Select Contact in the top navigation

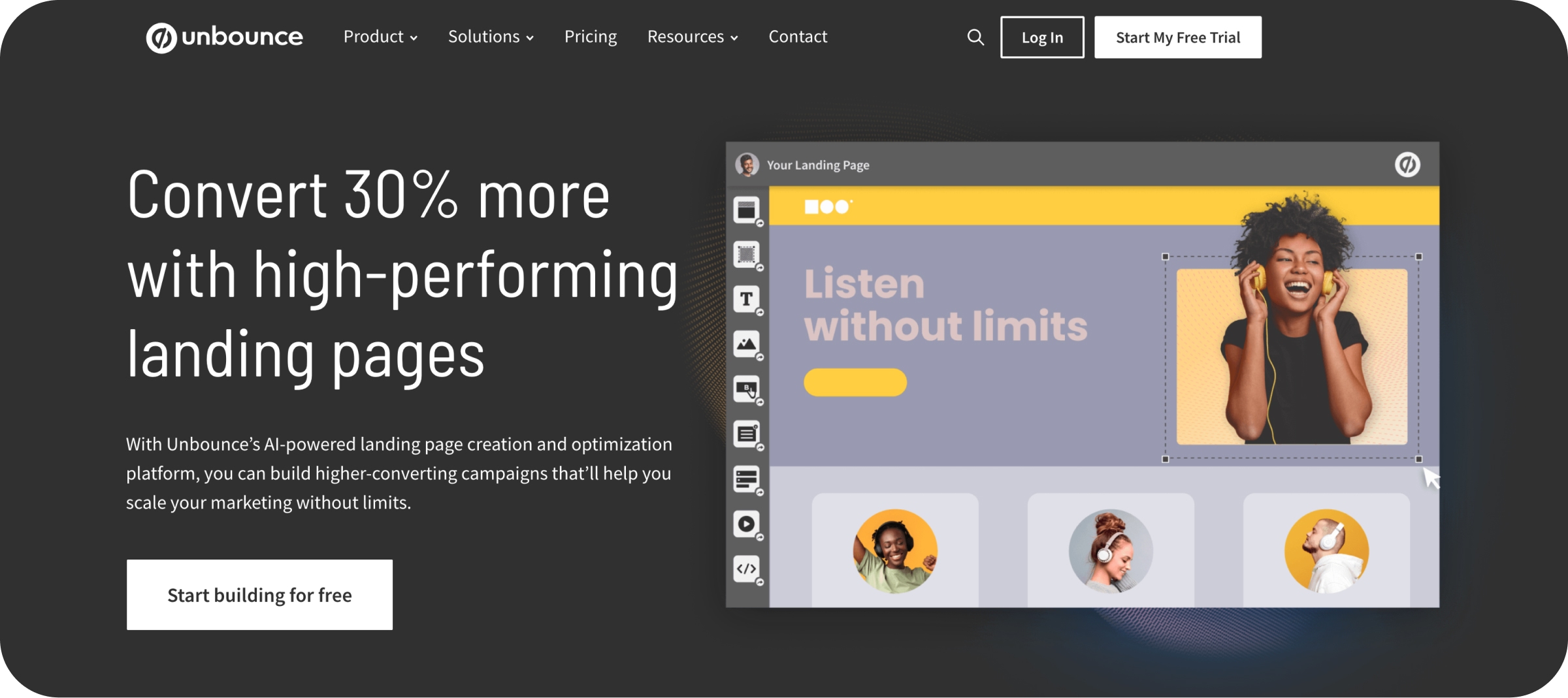(798, 37)
